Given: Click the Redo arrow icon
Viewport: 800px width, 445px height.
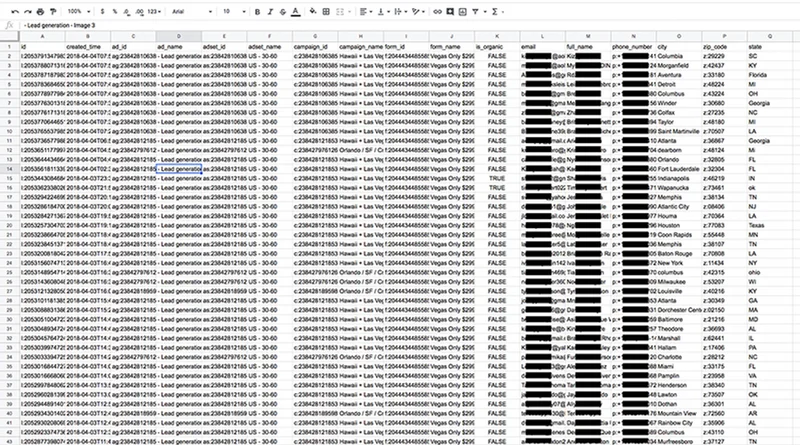Looking at the screenshot, I should tap(28, 12).
